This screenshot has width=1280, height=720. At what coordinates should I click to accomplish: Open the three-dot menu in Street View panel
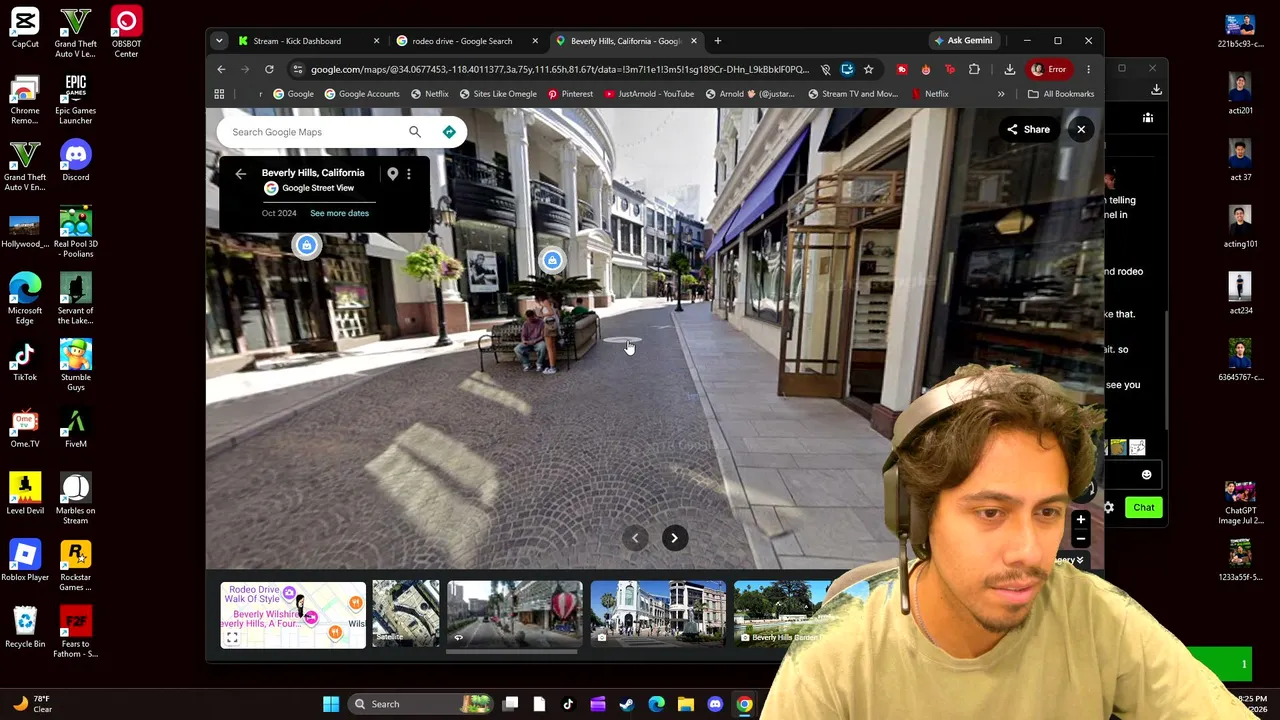click(408, 174)
